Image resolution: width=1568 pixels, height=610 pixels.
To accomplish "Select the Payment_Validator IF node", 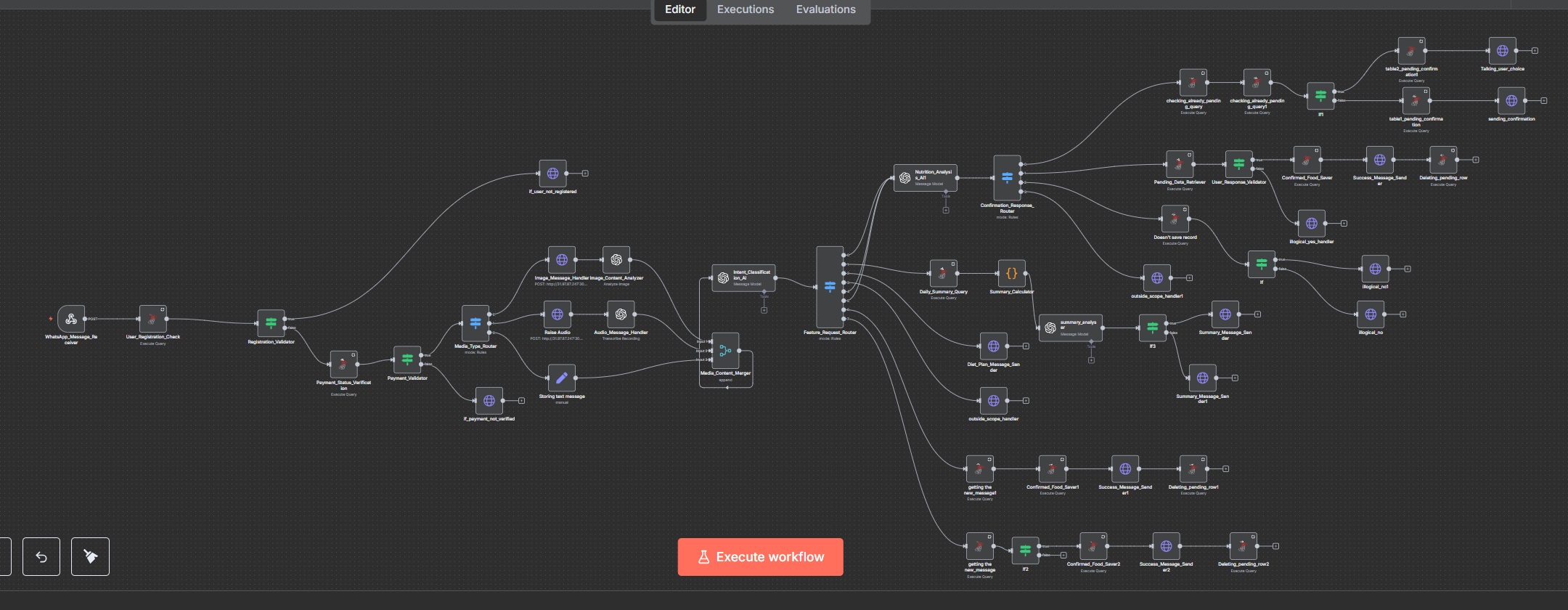I will point(407,359).
